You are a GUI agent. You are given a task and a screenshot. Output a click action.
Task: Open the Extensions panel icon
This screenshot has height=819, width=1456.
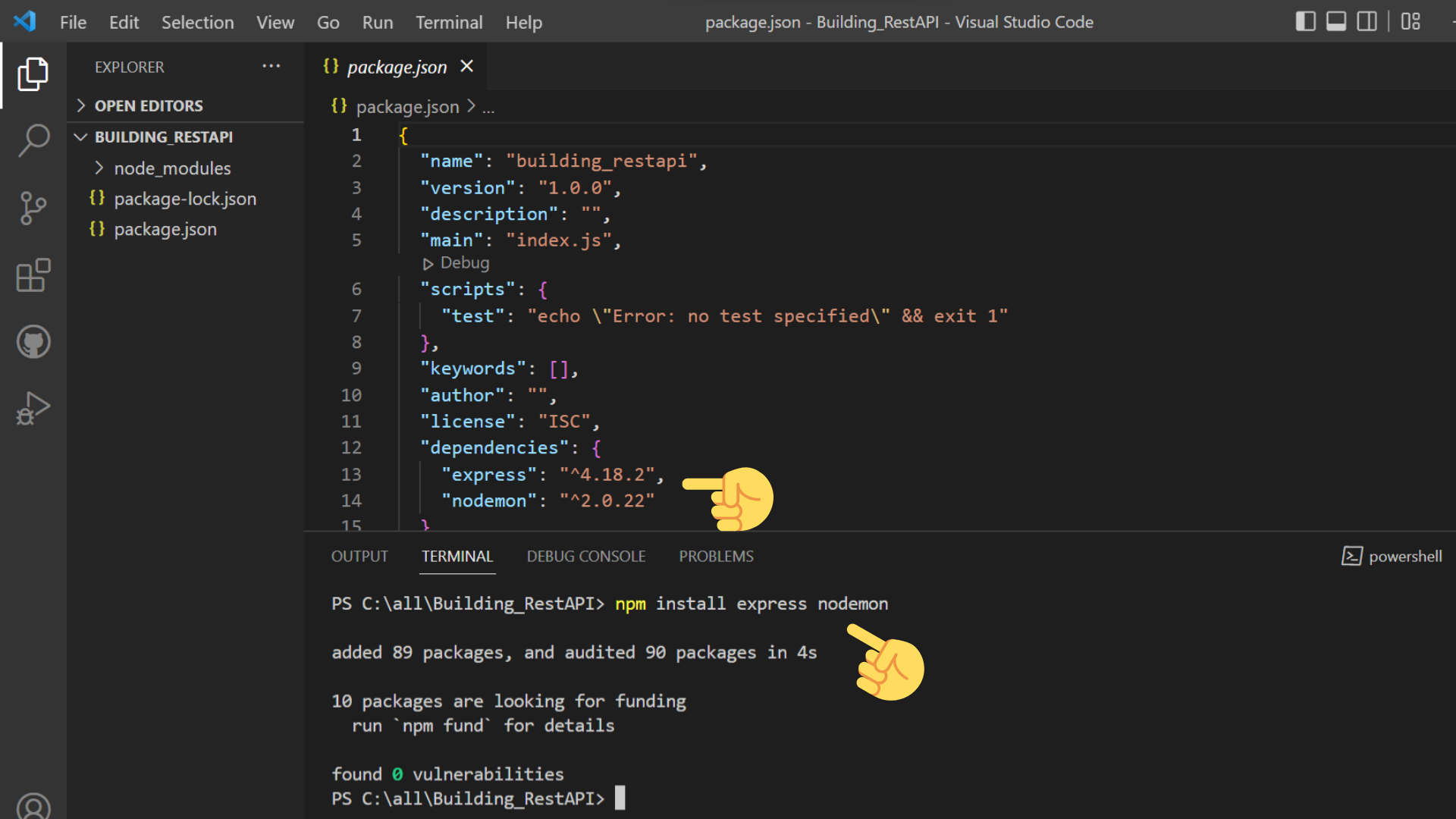(x=33, y=275)
